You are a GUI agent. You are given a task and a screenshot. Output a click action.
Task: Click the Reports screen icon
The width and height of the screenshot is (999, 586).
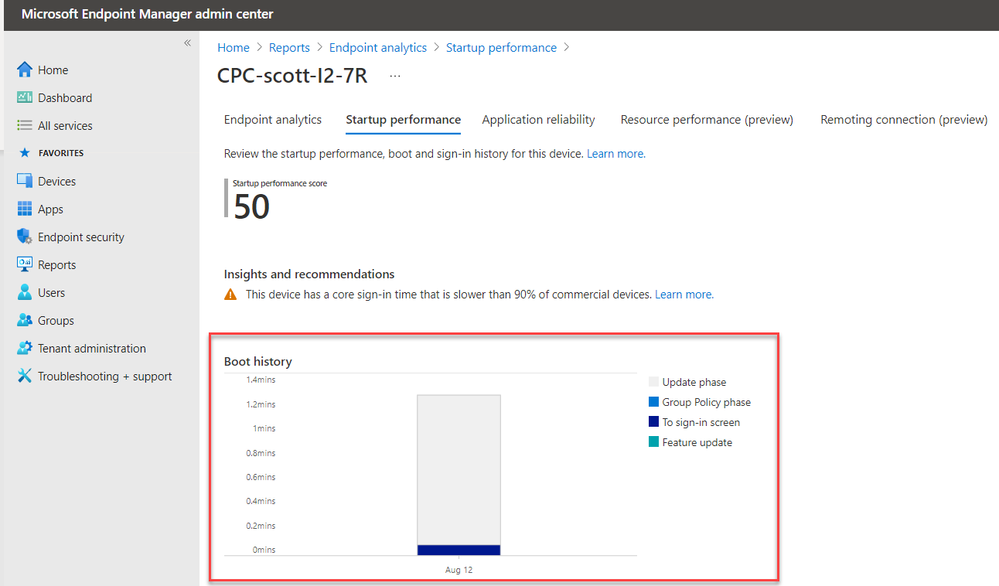point(24,264)
